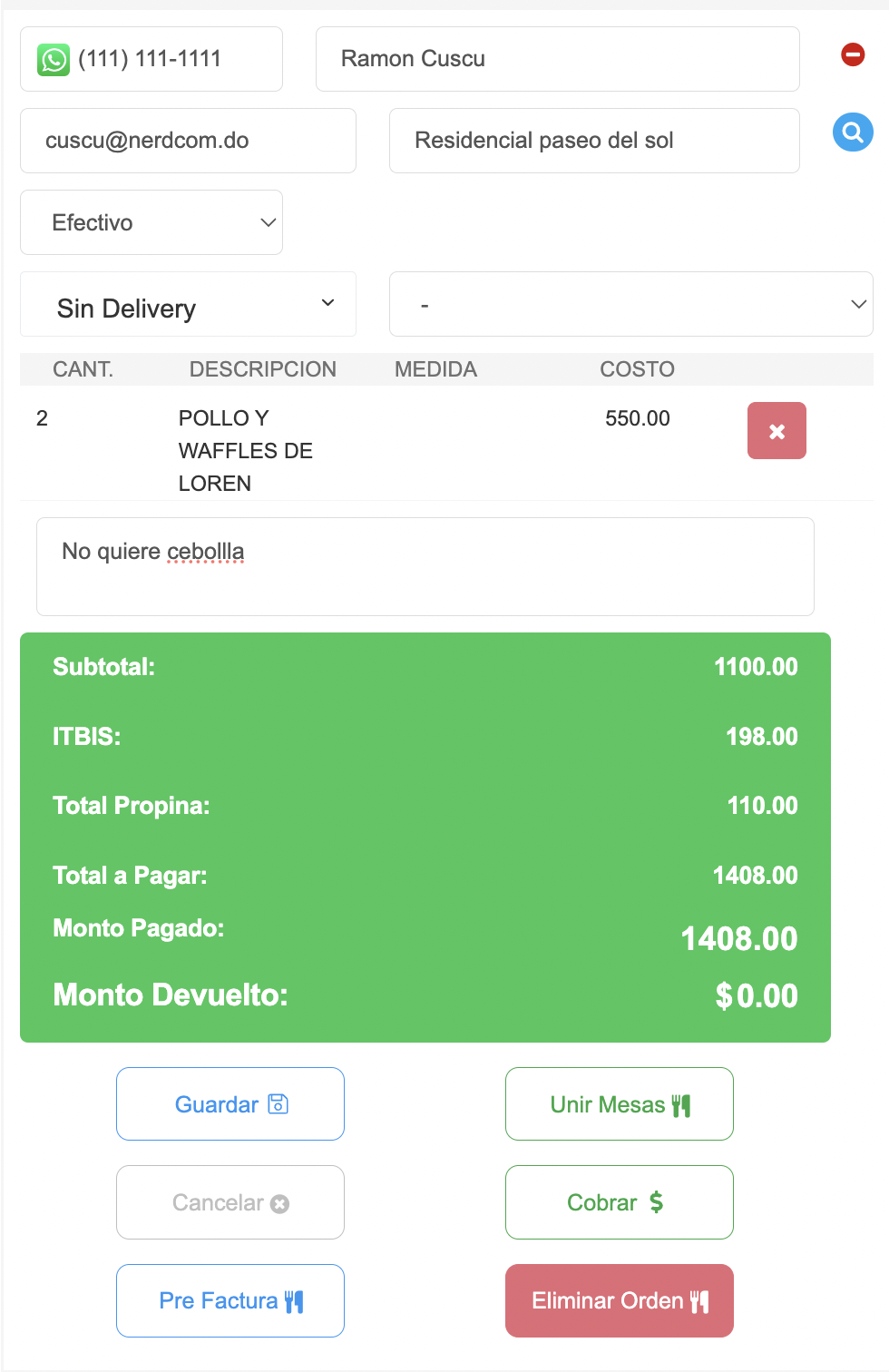Click the order notes text area
The image size is (889, 1372).
click(x=425, y=567)
